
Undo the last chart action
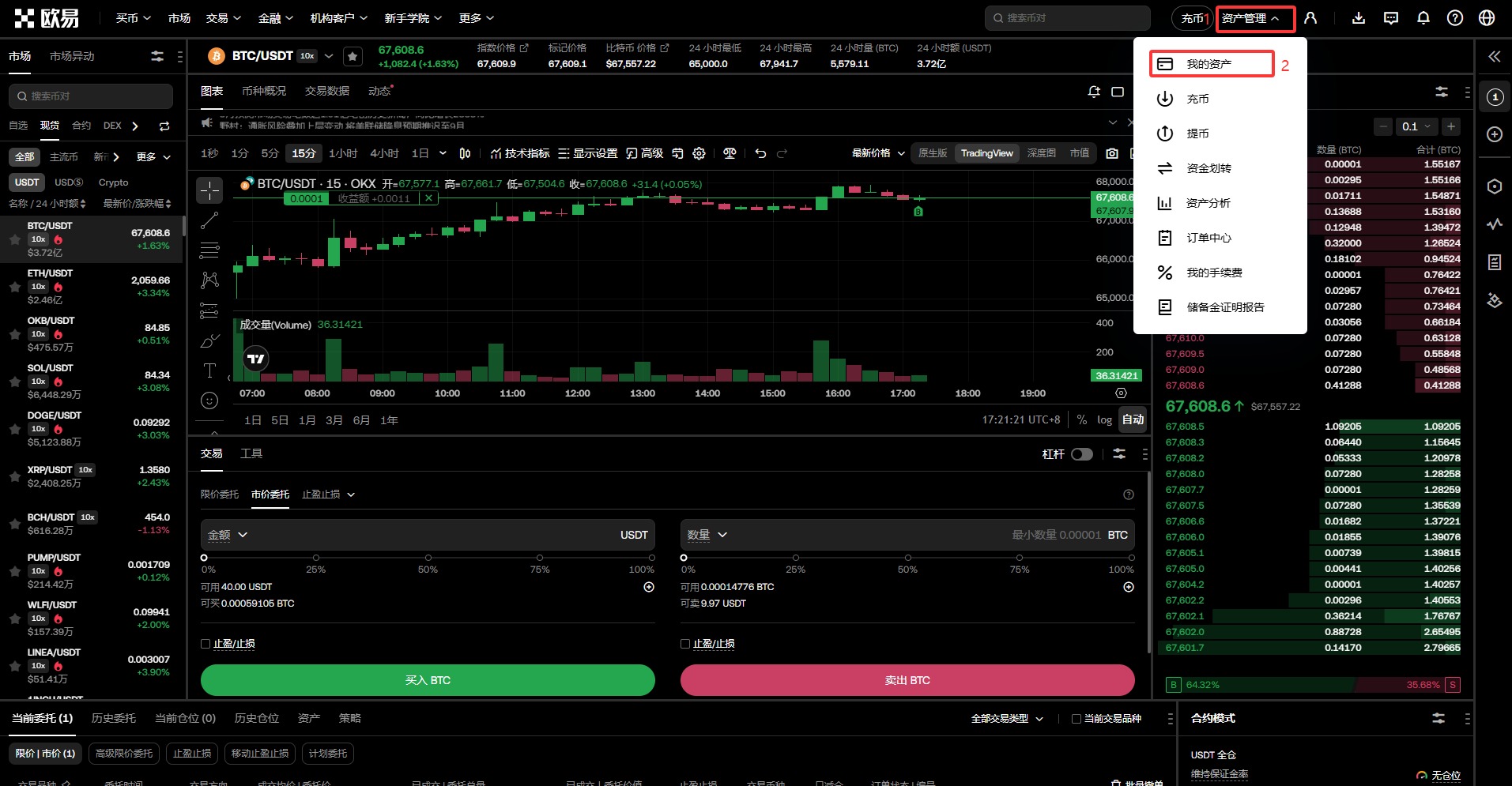point(760,153)
